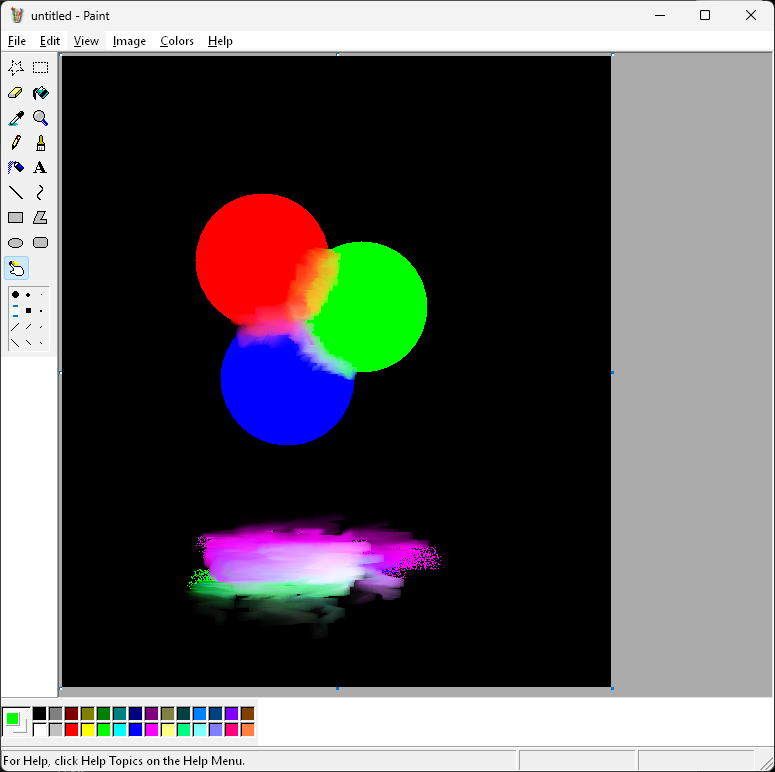775x772 pixels.
Task: Click the Paint app icon in title bar
Action: point(17,15)
